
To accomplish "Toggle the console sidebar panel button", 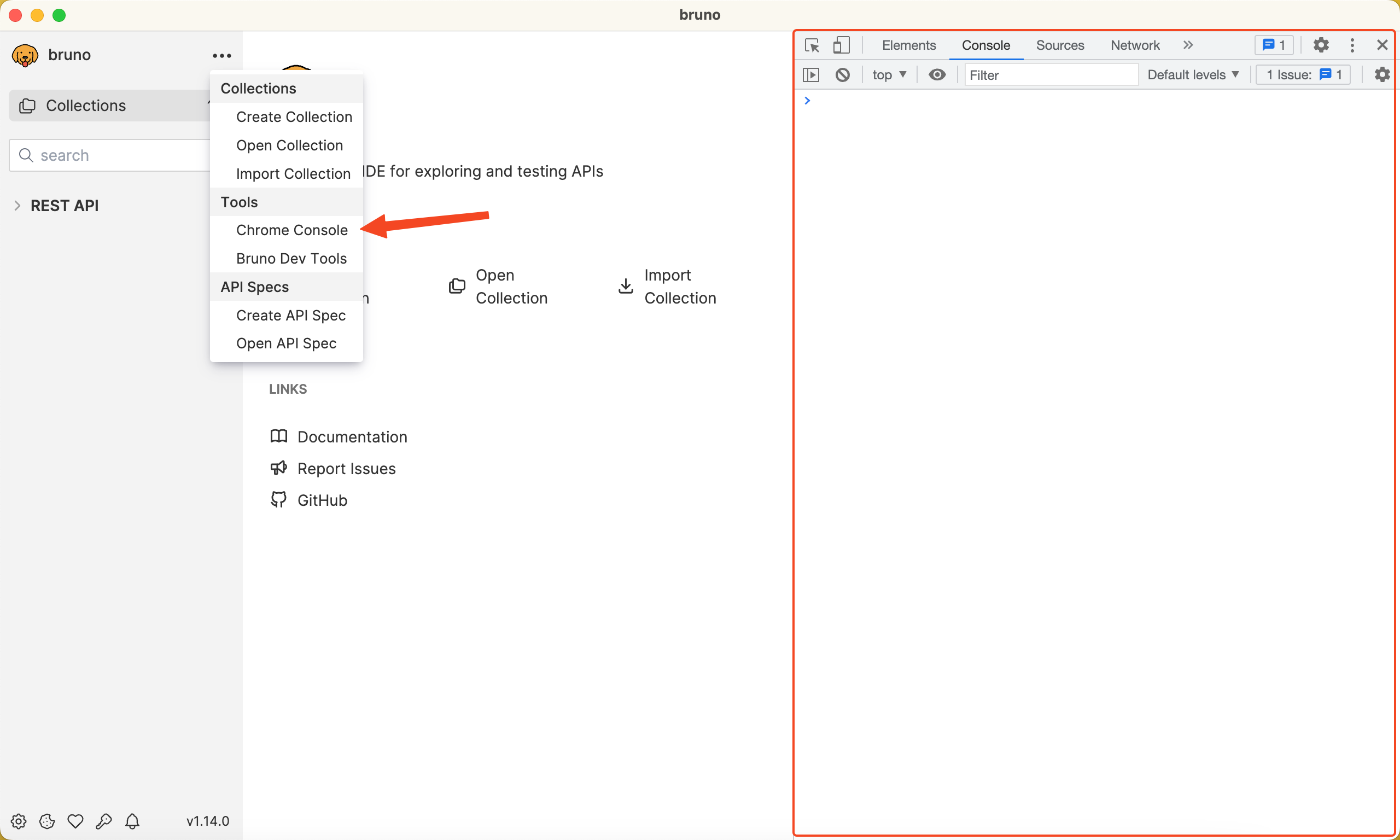I will 811,75.
